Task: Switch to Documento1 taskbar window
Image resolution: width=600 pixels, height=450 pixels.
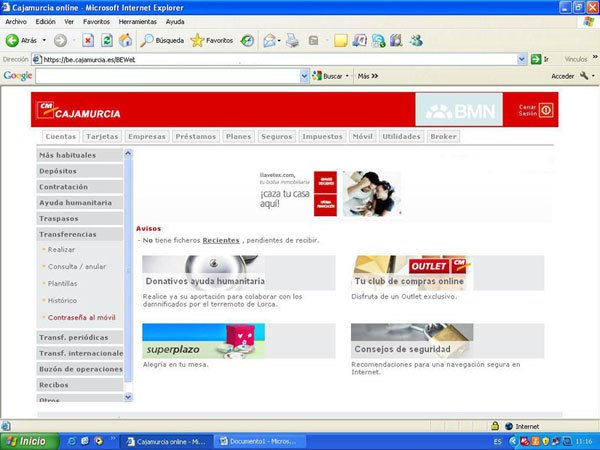Action: tap(259, 441)
